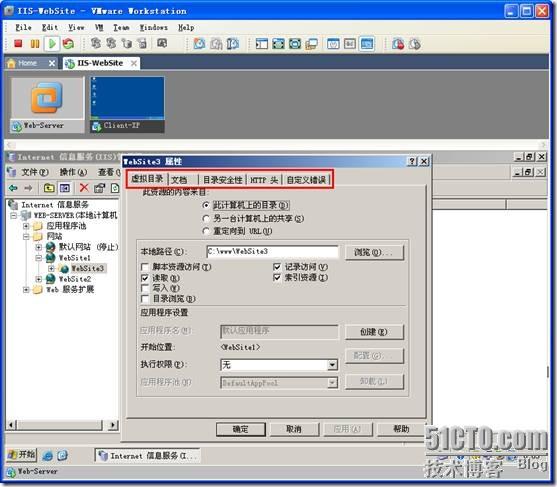Click the dialog help question mark button
557x487 pixels.
pos(412,162)
